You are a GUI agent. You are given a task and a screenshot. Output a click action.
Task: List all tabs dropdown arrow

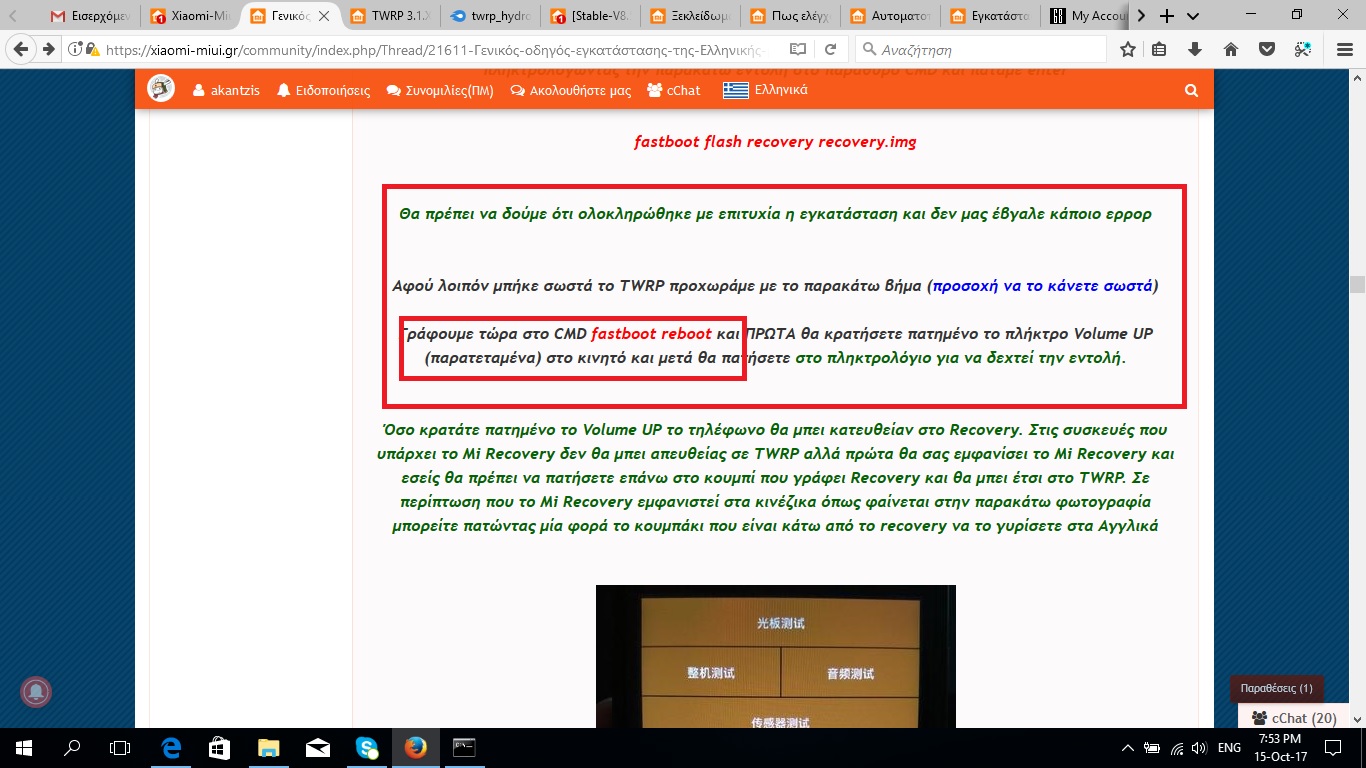(1192, 16)
